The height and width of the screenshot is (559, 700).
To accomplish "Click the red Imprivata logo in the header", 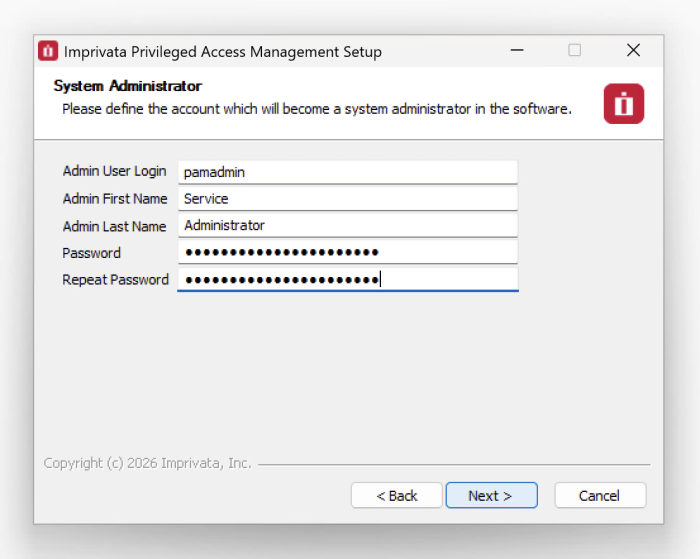I will pos(623,104).
